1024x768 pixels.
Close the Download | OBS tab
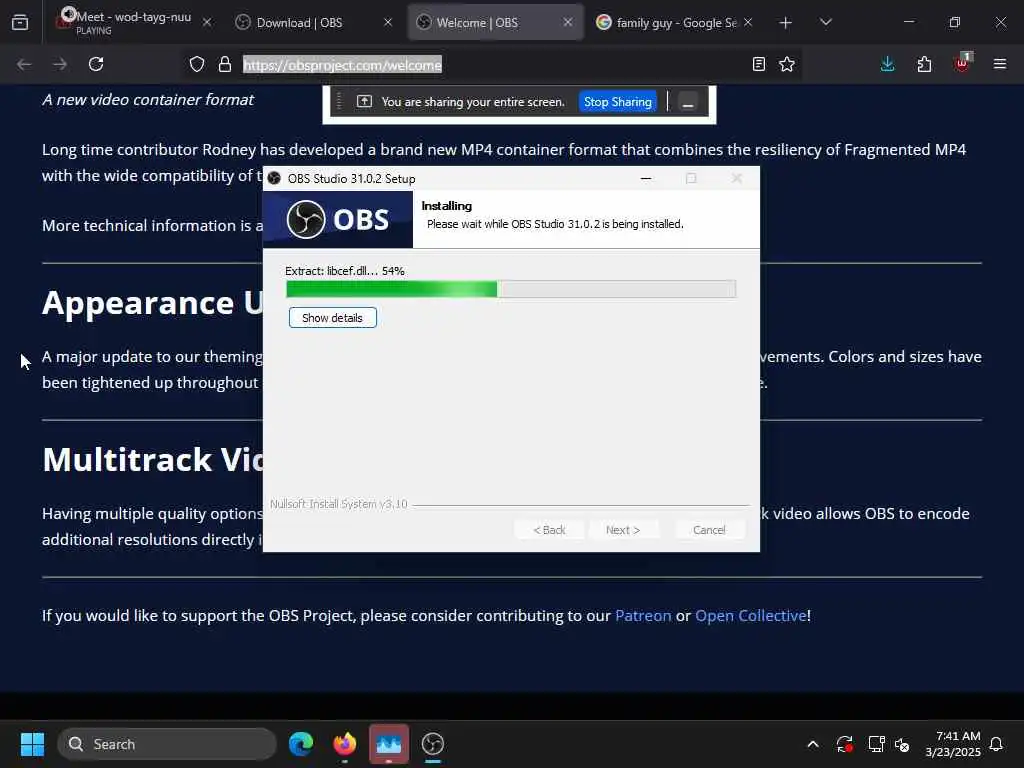click(x=388, y=22)
